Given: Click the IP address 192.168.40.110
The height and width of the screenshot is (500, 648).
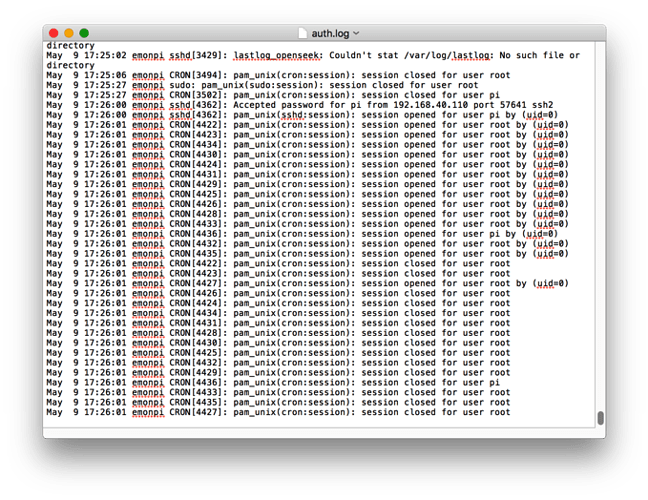Looking at the screenshot, I should coord(431,105).
